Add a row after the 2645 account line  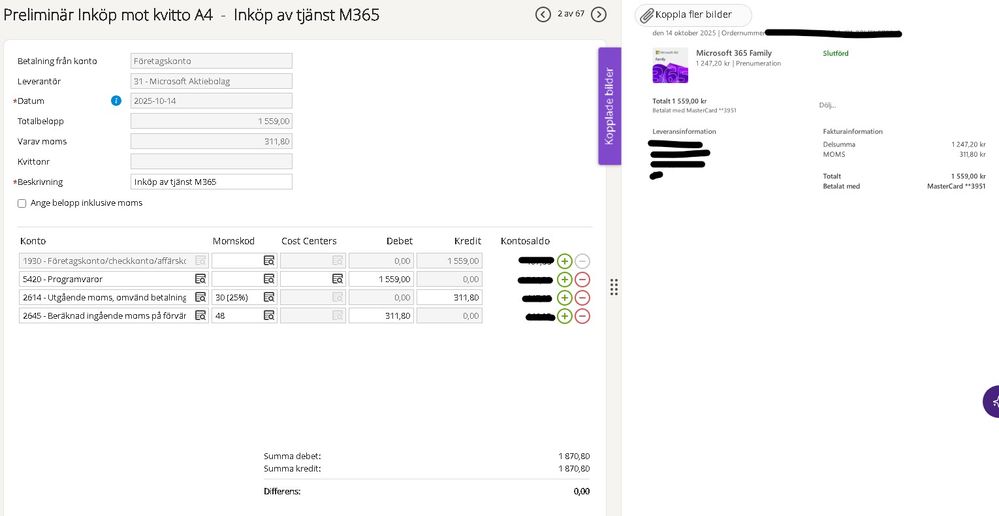pos(564,315)
